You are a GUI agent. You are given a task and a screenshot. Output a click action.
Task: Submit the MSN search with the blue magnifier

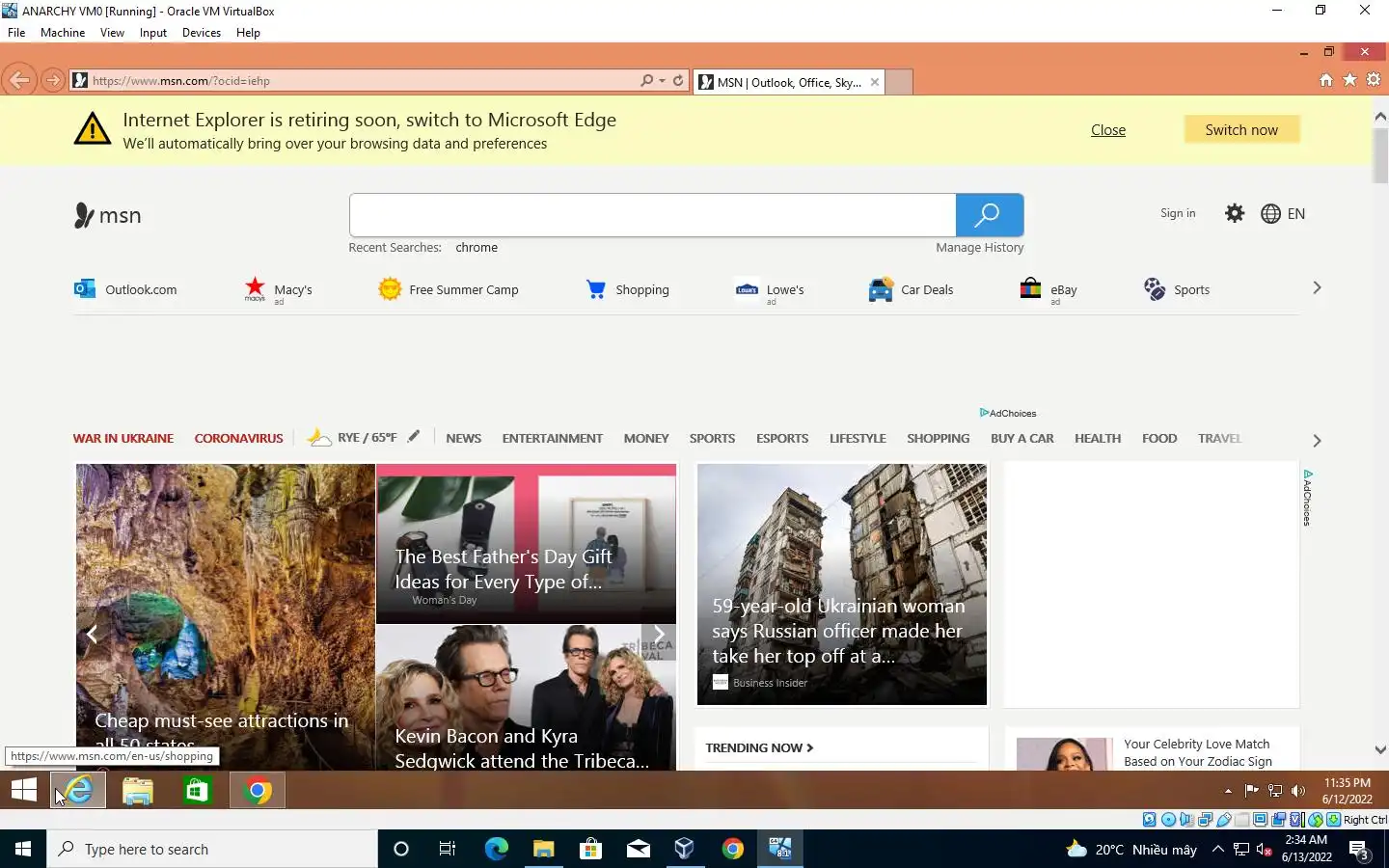pyautogui.click(x=989, y=215)
